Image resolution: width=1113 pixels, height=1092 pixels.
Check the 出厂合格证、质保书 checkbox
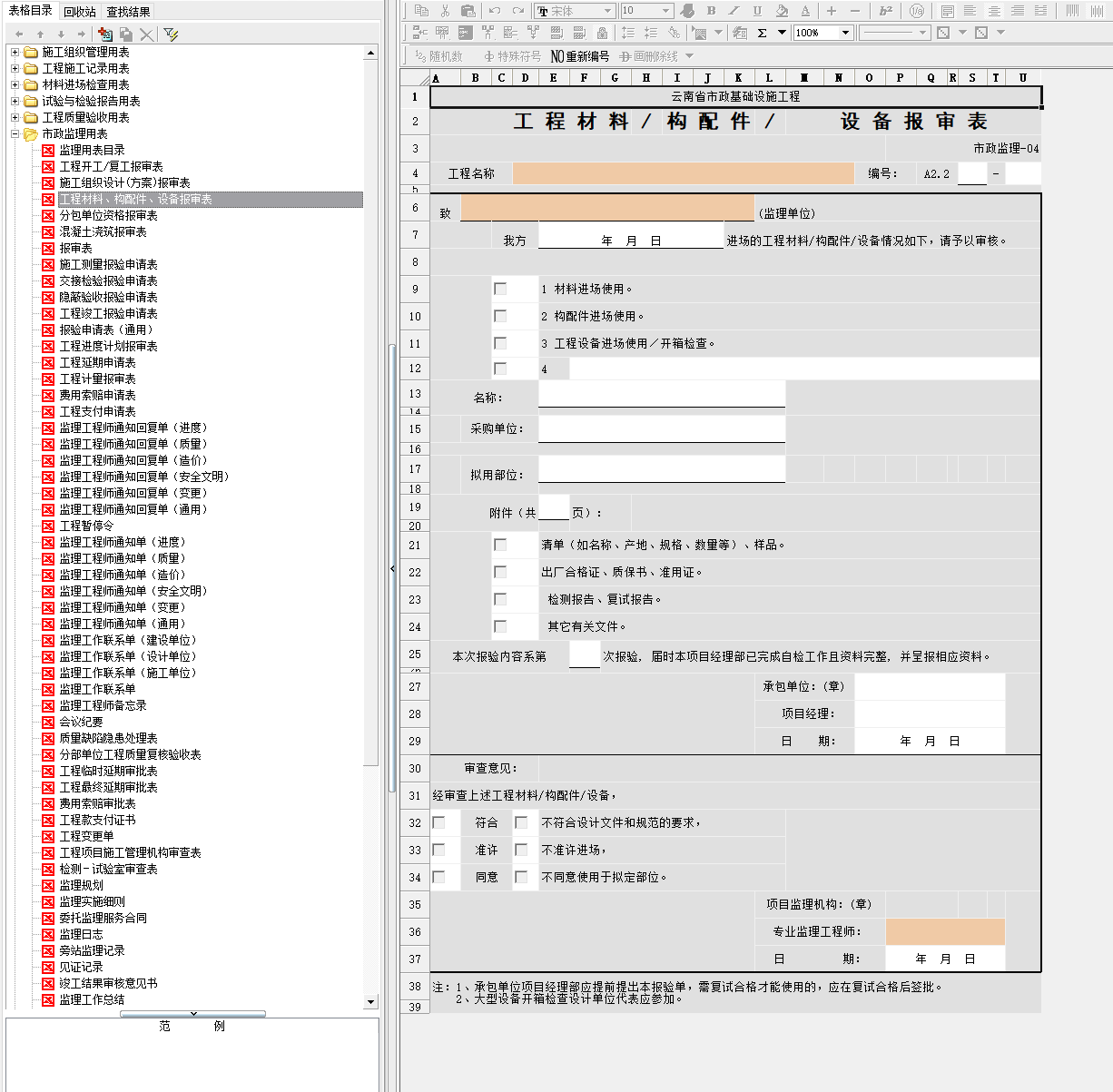pos(500,572)
